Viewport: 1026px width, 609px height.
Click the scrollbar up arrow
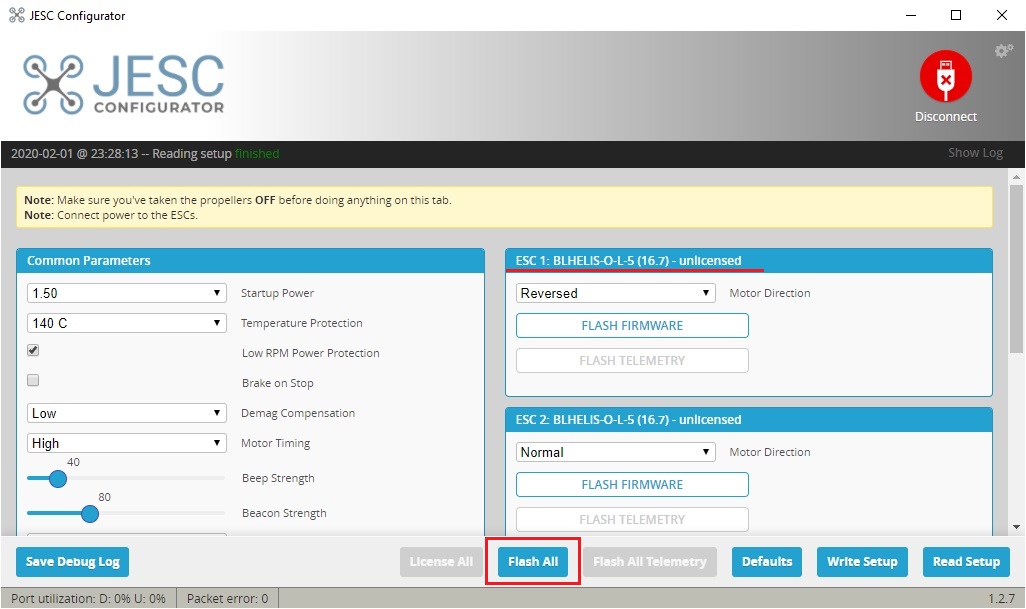(x=1016, y=177)
